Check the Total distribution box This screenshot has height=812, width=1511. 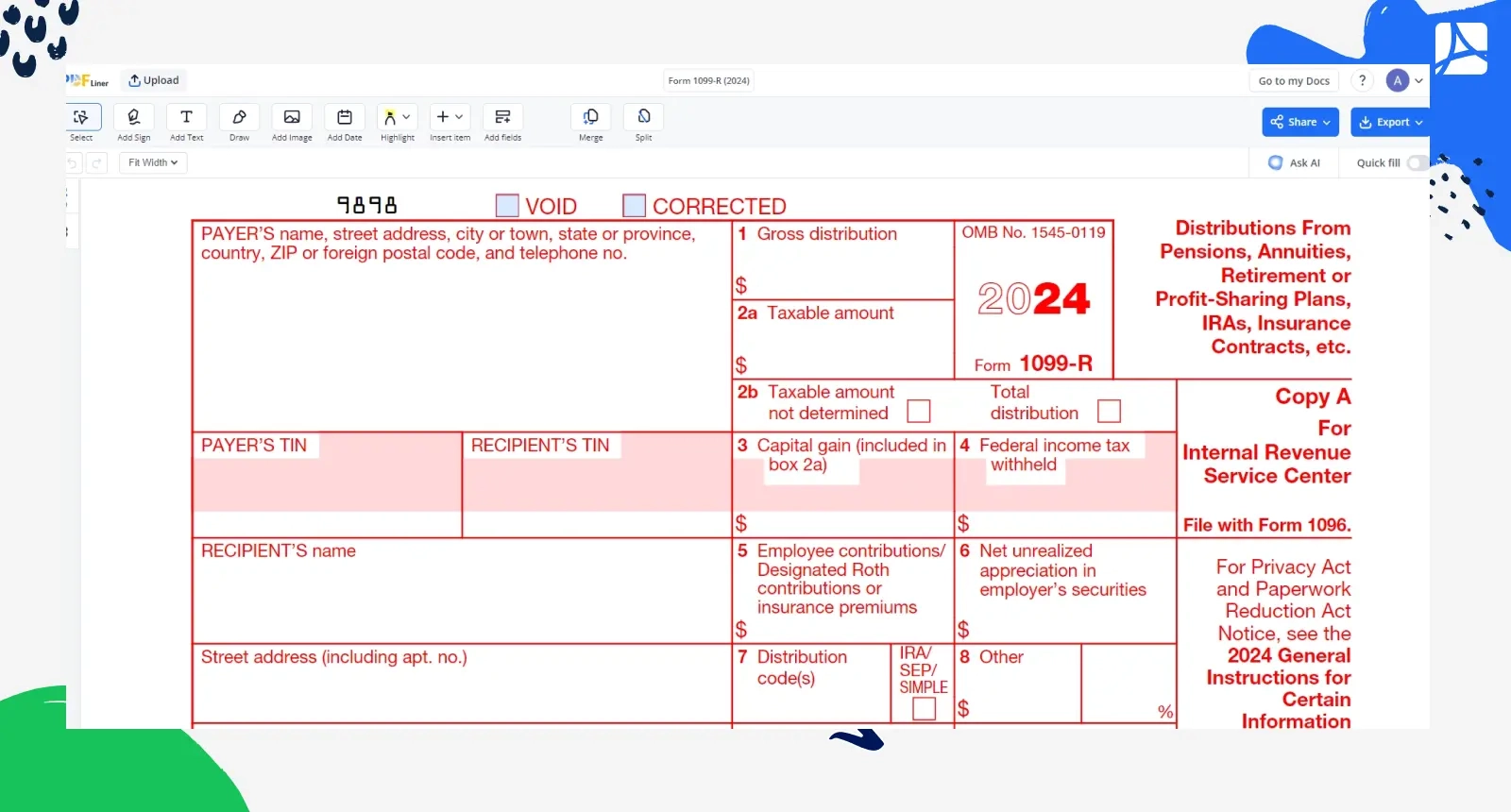click(x=1109, y=412)
